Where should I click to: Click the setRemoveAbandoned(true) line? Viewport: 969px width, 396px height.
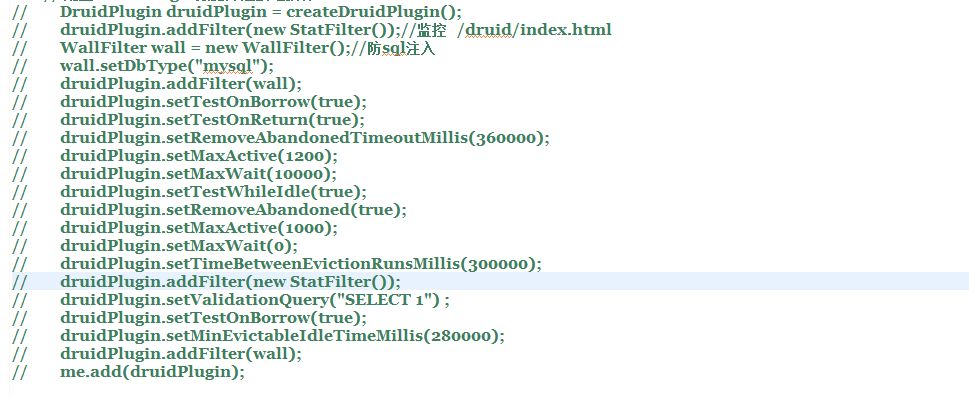pyautogui.click(x=234, y=210)
